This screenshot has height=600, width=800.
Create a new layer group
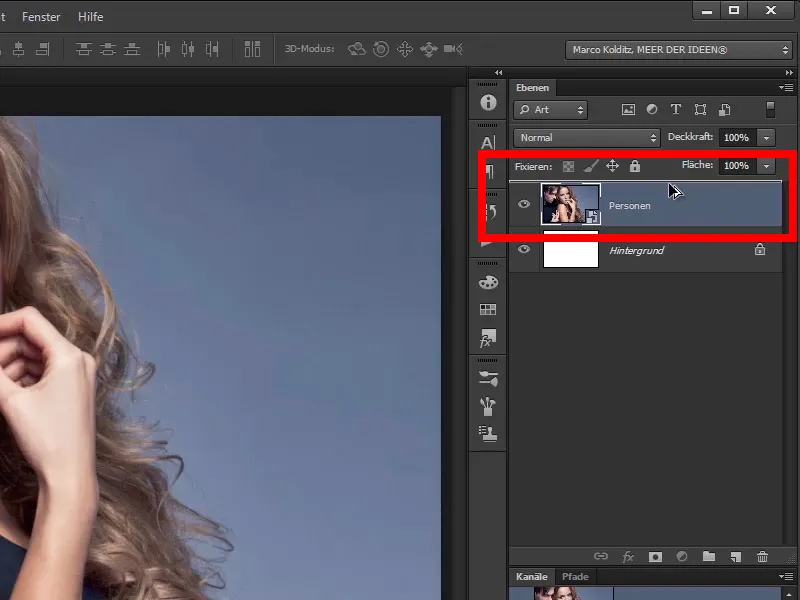[709, 556]
